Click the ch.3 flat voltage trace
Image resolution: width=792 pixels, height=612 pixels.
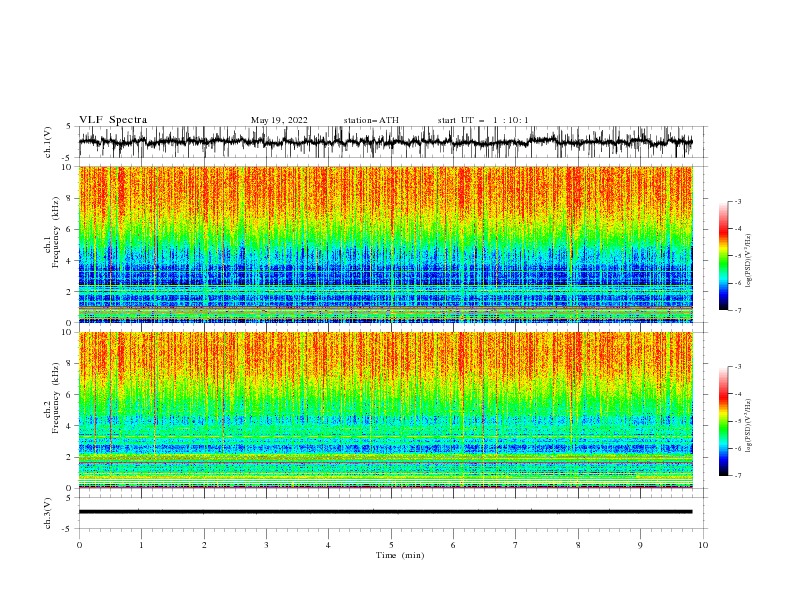click(x=385, y=512)
